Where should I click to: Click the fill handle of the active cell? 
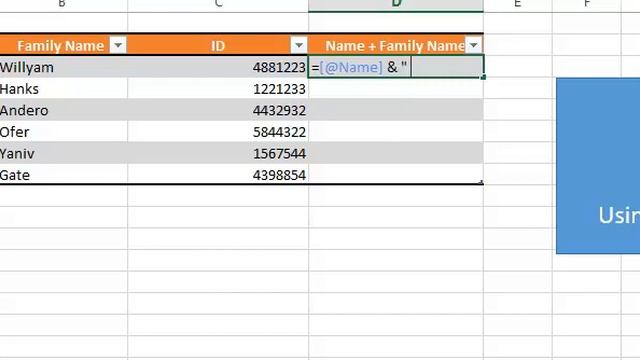(x=483, y=77)
